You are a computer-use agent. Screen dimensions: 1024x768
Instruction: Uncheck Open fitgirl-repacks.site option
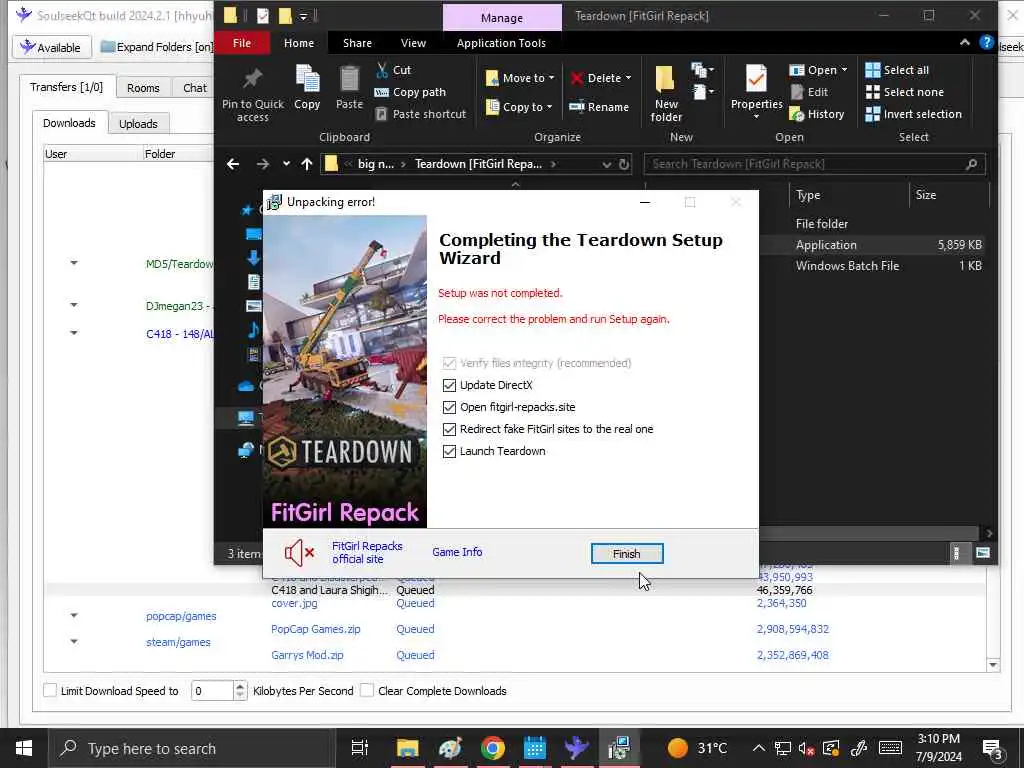click(449, 408)
